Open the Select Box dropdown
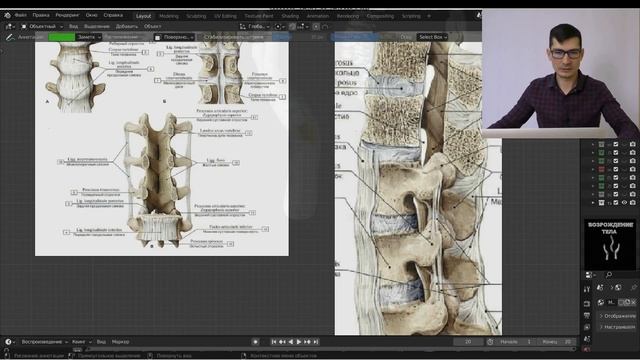640x360 pixels. click(432, 37)
